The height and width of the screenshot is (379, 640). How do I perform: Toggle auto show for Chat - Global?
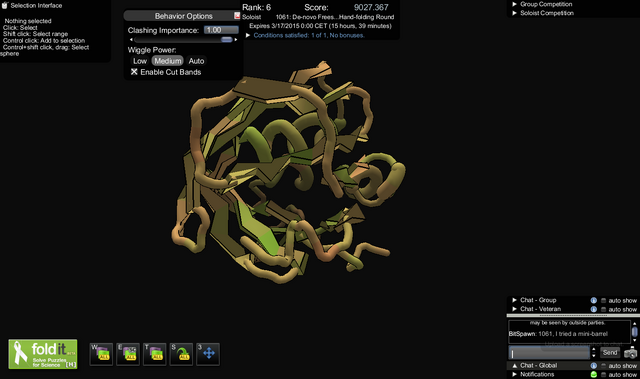click(603, 366)
